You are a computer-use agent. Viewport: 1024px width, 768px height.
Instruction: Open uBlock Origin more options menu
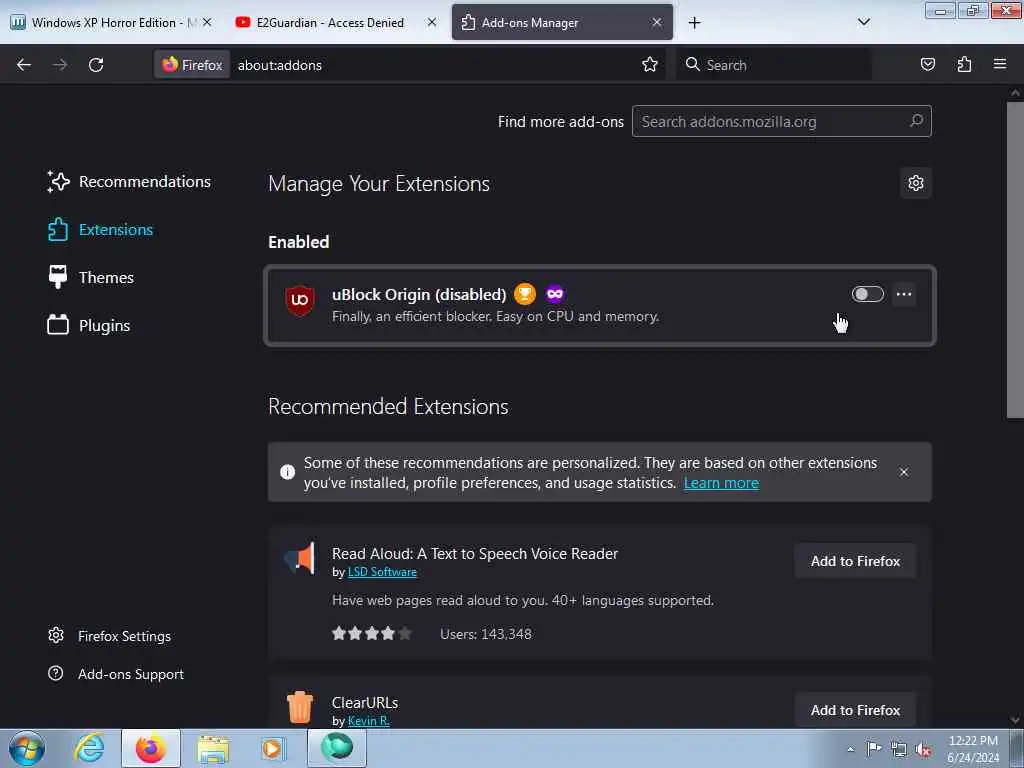click(904, 294)
